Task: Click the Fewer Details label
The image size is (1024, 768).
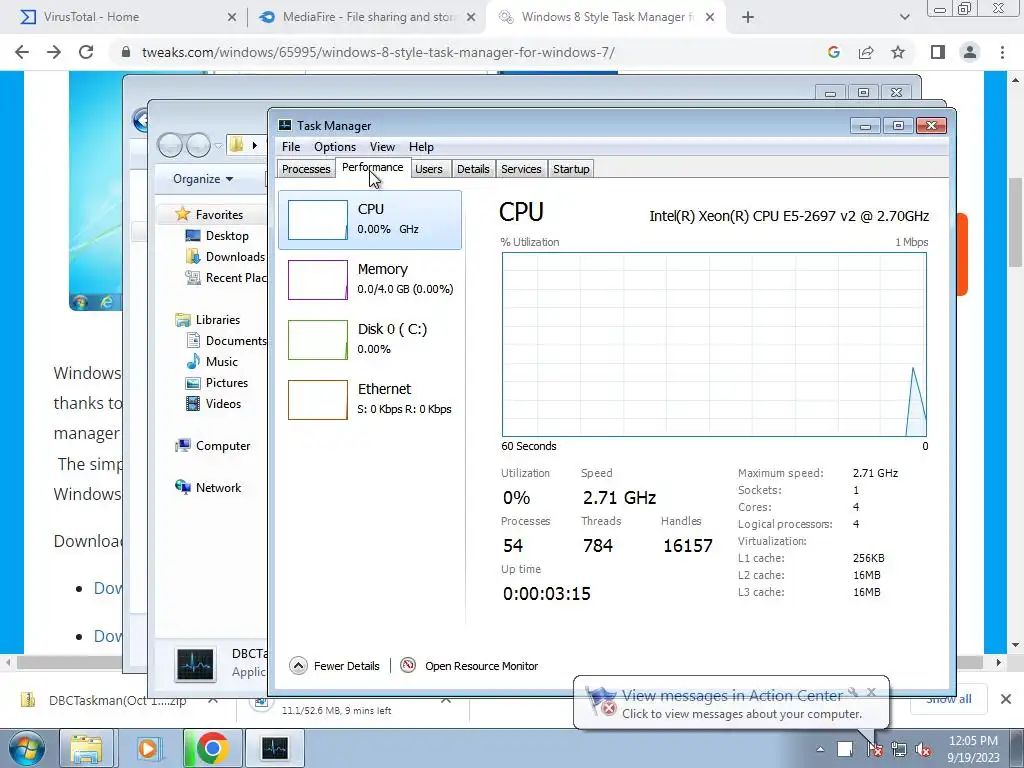Action: (x=347, y=666)
